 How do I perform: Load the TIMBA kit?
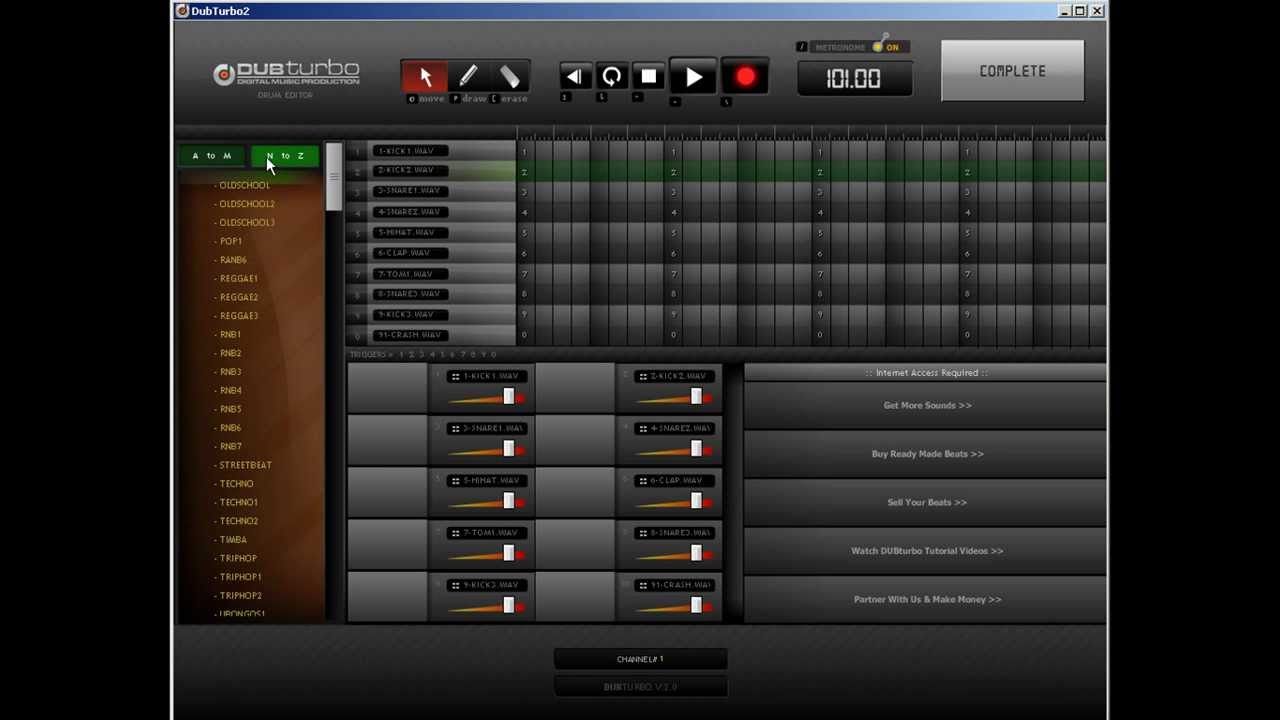pos(231,540)
